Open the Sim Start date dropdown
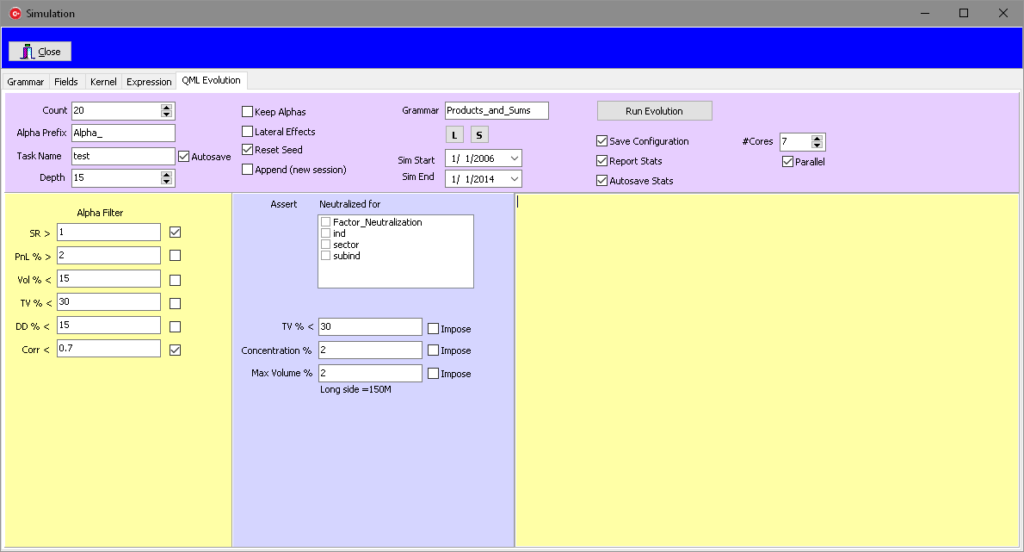The image size is (1024, 552). 515,159
